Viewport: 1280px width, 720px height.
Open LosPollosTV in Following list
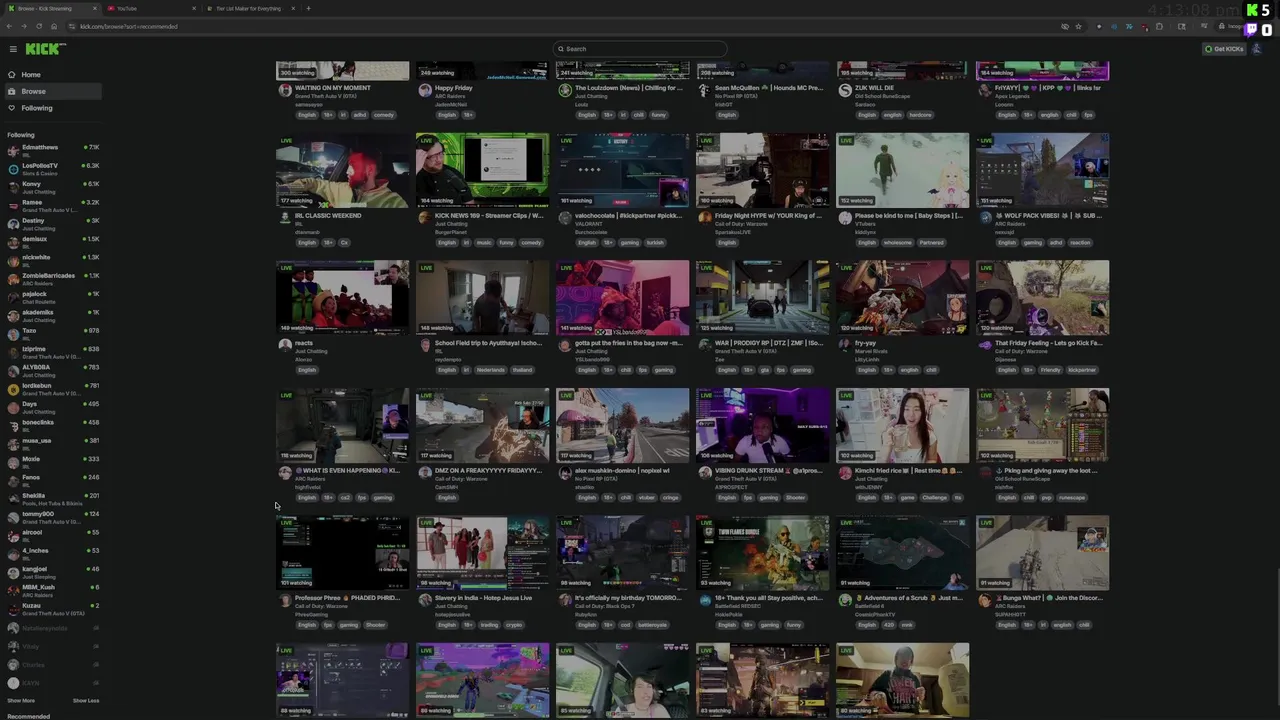tap(52, 168)
